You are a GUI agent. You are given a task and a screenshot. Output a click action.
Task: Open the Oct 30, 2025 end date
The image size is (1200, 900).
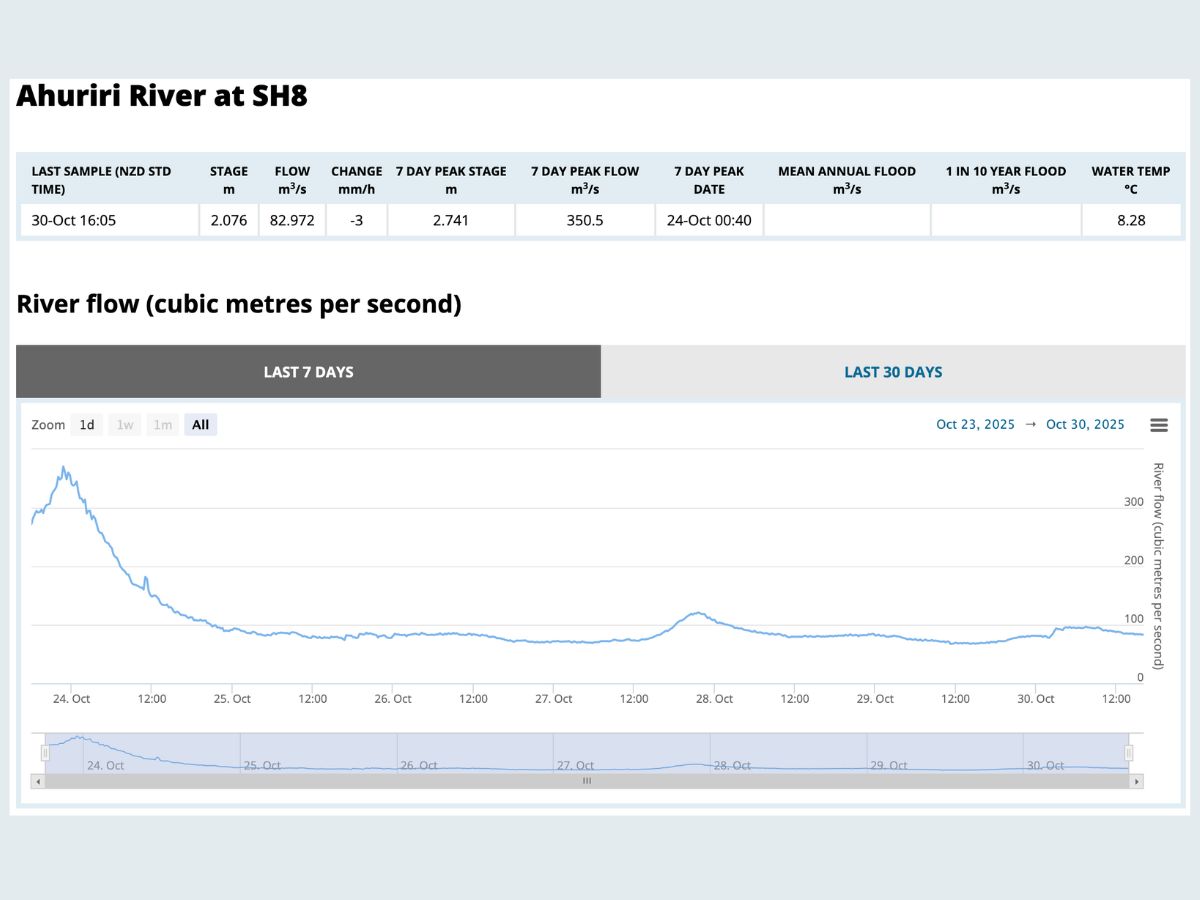click(1085, 425)
